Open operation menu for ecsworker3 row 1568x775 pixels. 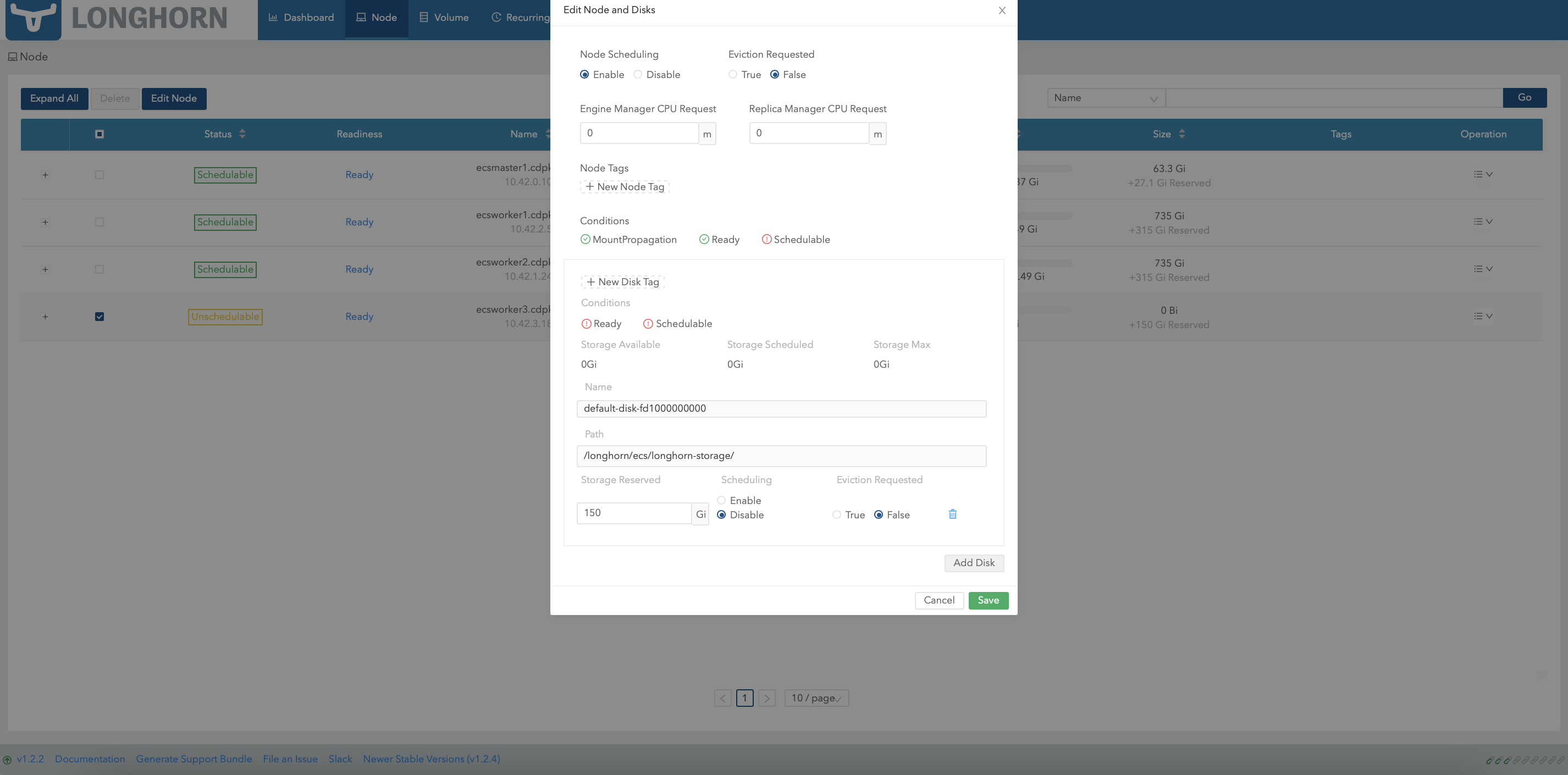pyautogui.click(x=1483, y=317)
